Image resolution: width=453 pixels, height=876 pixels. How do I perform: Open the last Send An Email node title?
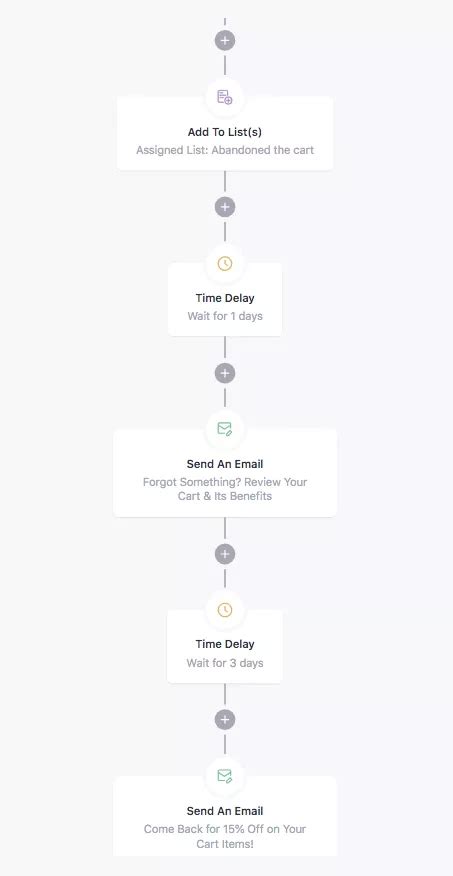click(225, 811)
